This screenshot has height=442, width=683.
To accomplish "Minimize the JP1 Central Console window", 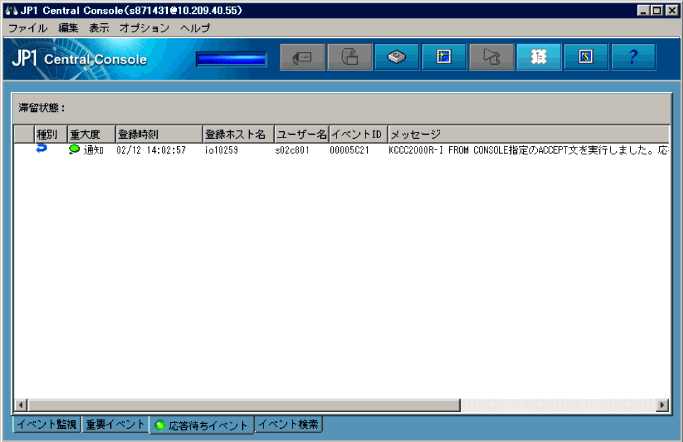I will pyautogui.click(x=643, y=10).
